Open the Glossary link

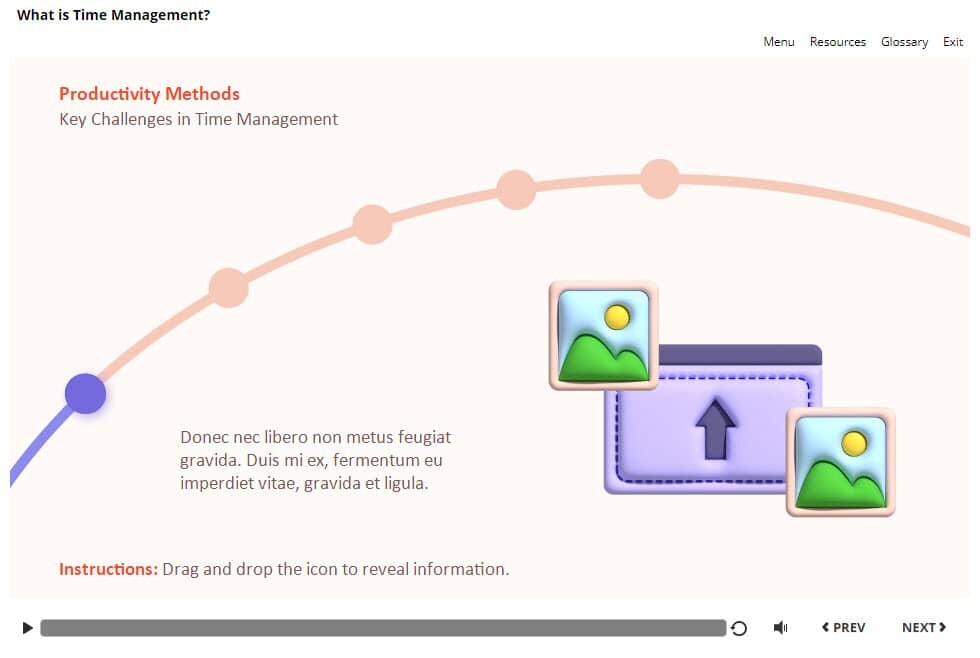pos(904,42)
